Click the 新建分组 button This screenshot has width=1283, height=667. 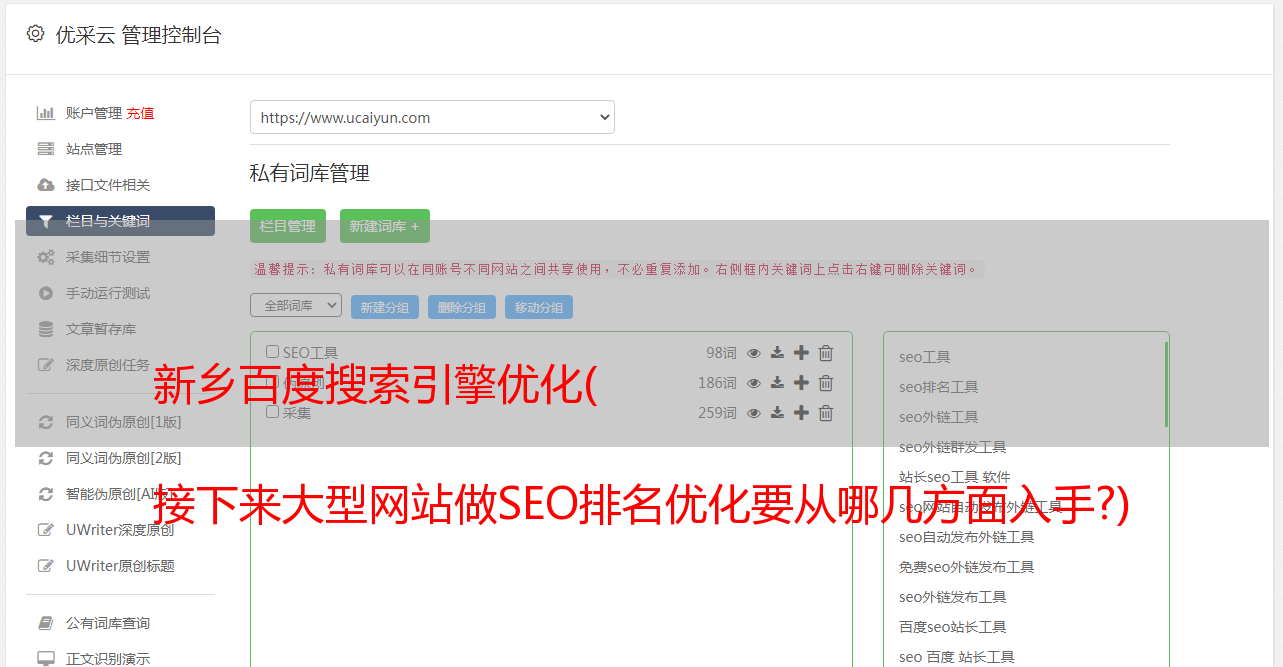pos(385,307)
